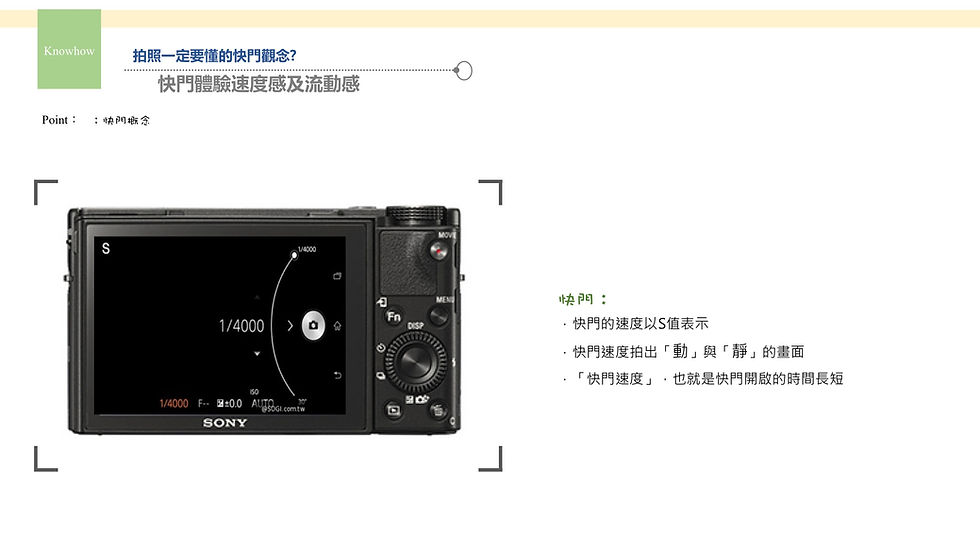Tap the orange 1/4000 shutter value

coord(174,404)
